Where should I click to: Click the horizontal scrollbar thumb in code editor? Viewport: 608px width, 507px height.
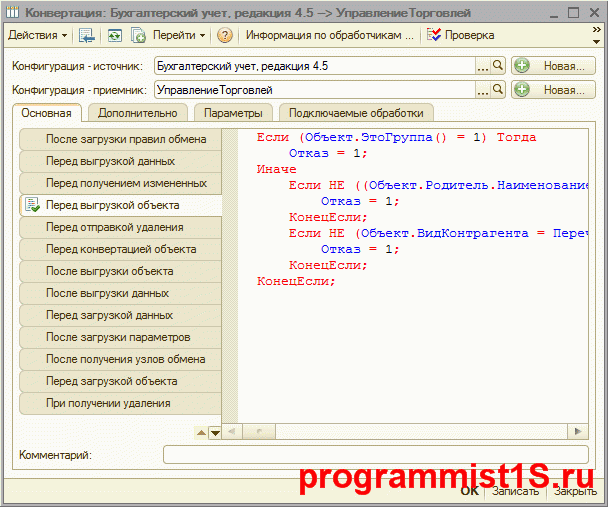pyautogui.click(x=259, y=431)
